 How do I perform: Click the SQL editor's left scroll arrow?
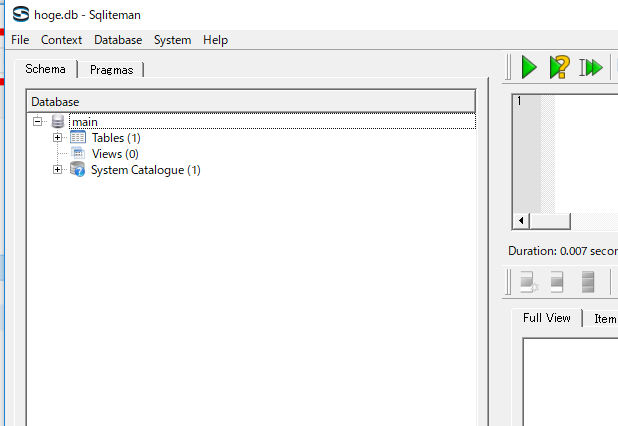[x=520, y=220]
